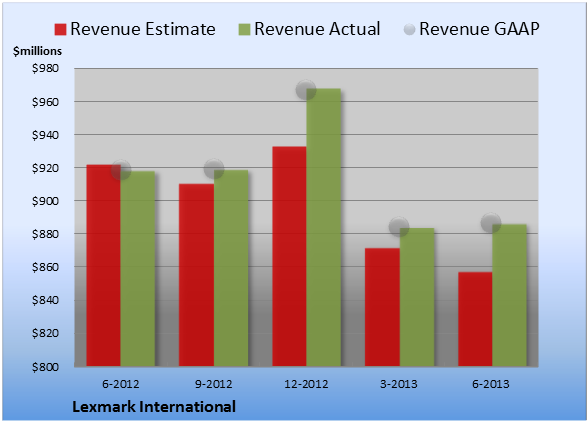The image size is (588, 422).
Task: Click the green Revenue Actual legend swatch
Action: (x=244, y=30)
